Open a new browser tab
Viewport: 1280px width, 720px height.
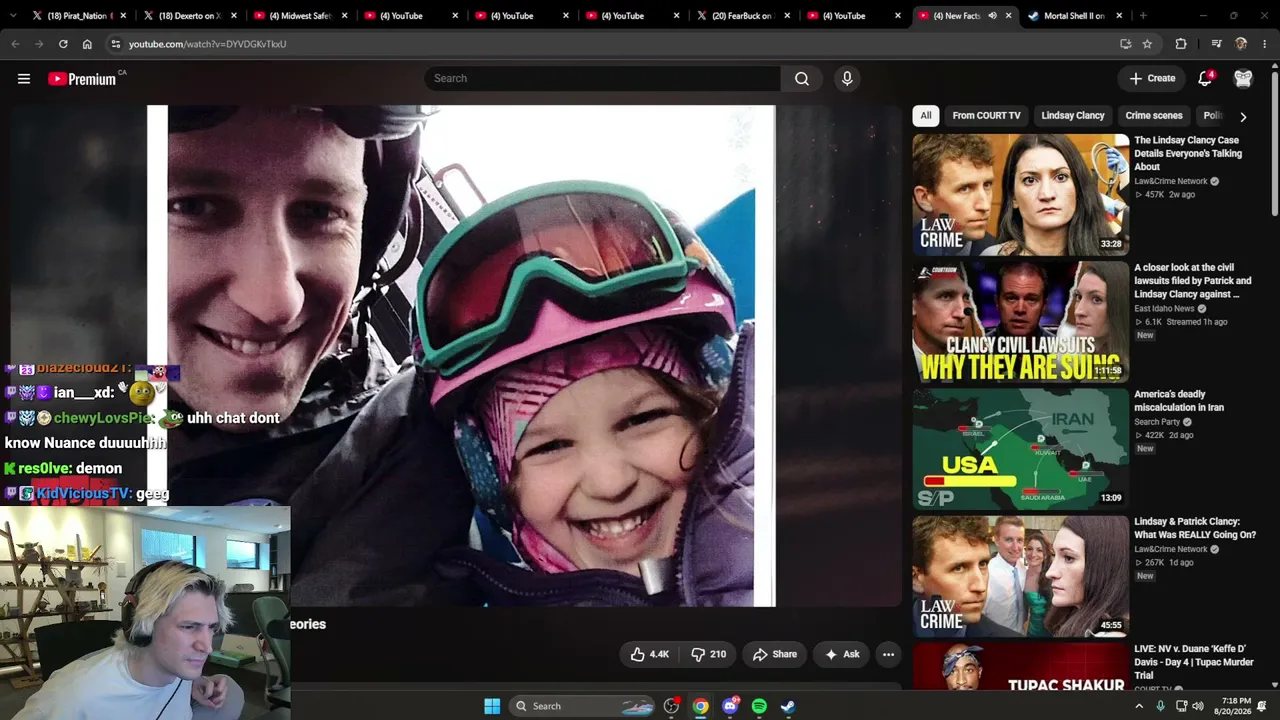(1143, 16)
